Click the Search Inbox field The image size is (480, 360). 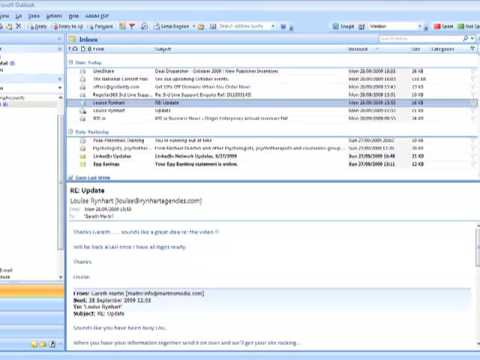pos(420,39)
